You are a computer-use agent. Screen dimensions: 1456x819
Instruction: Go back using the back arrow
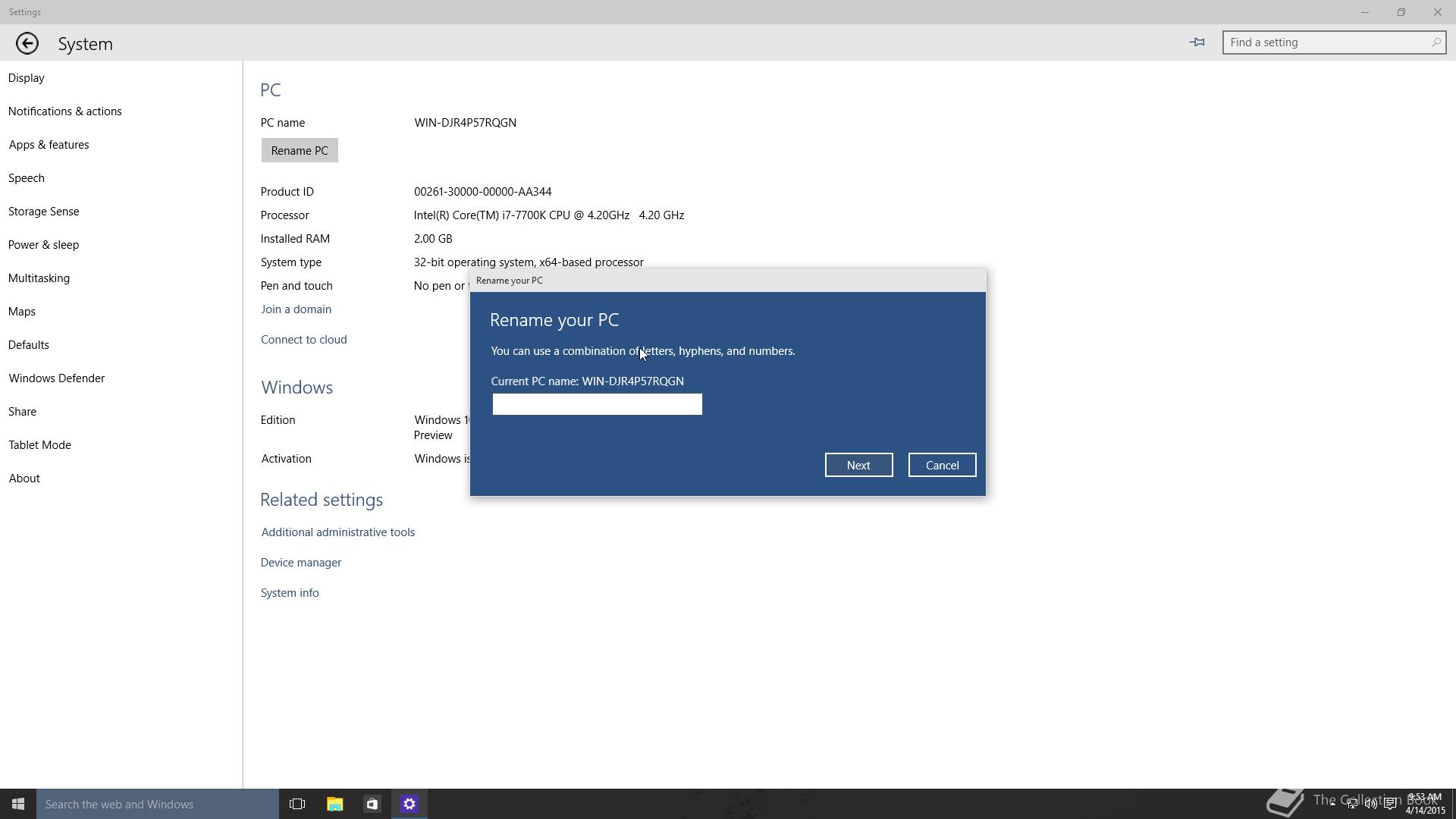coord(27,43)
